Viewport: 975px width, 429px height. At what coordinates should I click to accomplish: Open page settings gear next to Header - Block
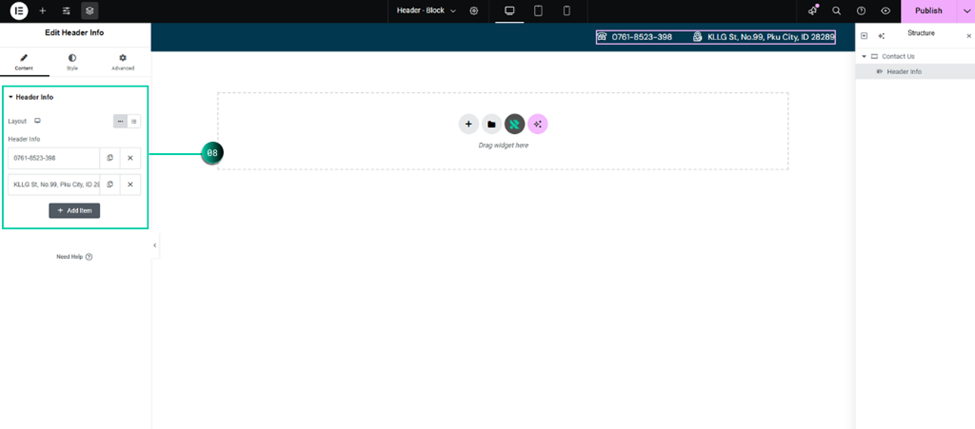click(x=474, y=11)
